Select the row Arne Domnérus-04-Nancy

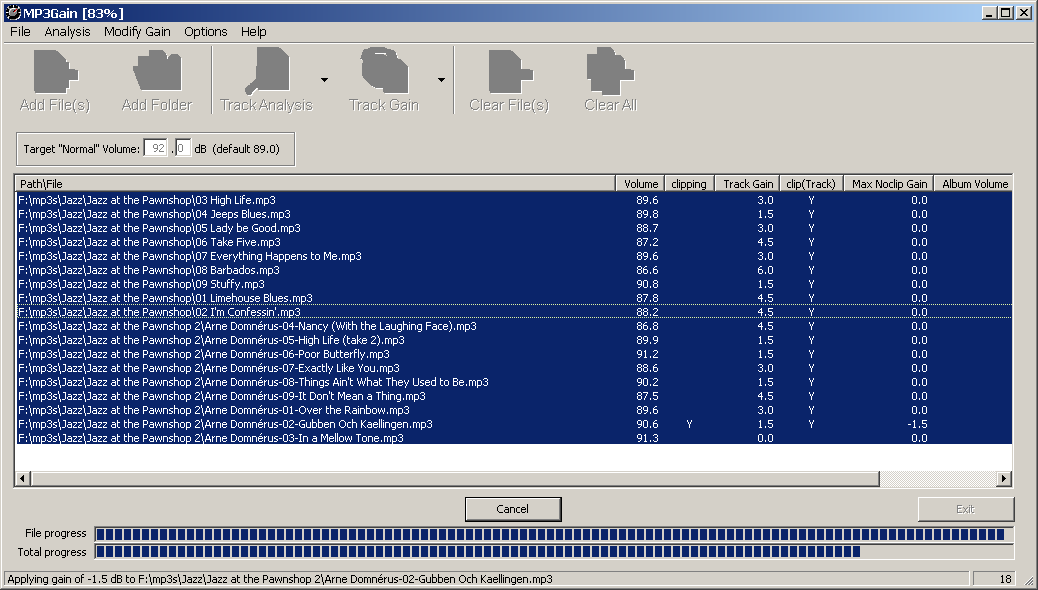(514, 326)
